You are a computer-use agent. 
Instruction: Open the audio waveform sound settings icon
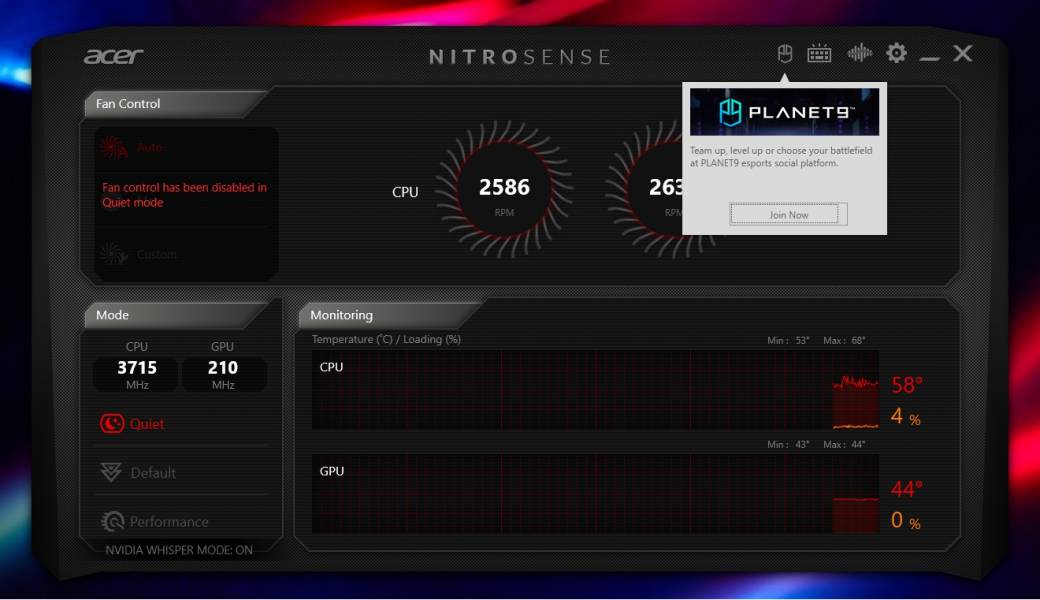point(860,53)
